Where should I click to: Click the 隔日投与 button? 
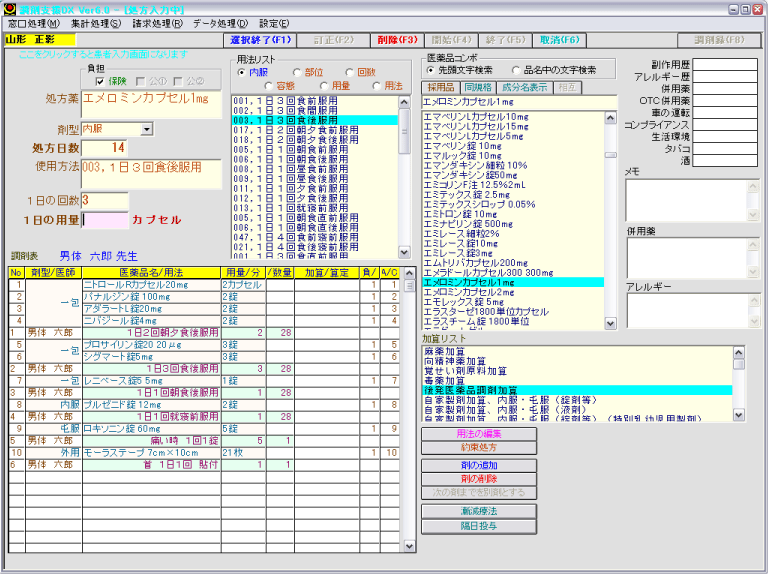[479, 526]
